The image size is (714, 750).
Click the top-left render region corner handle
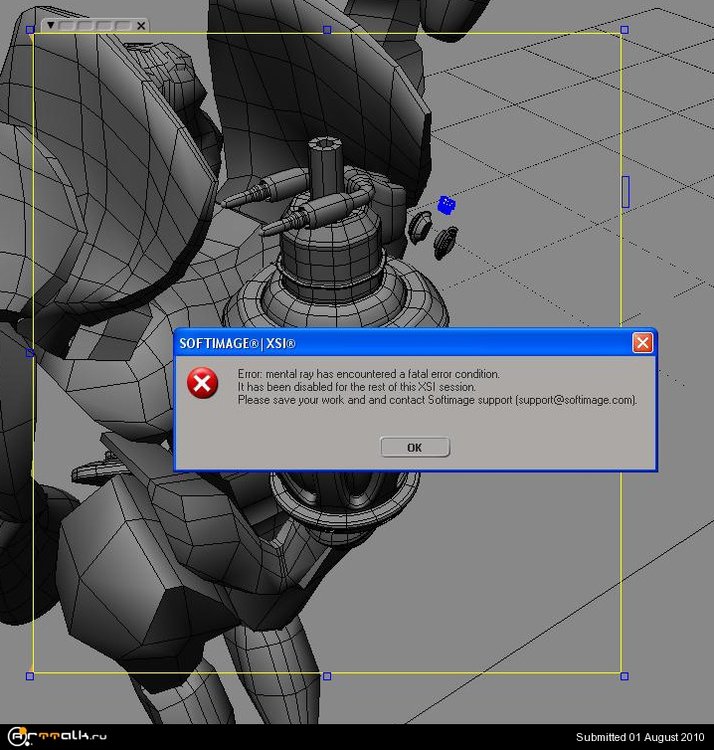(x=30, y=30)
